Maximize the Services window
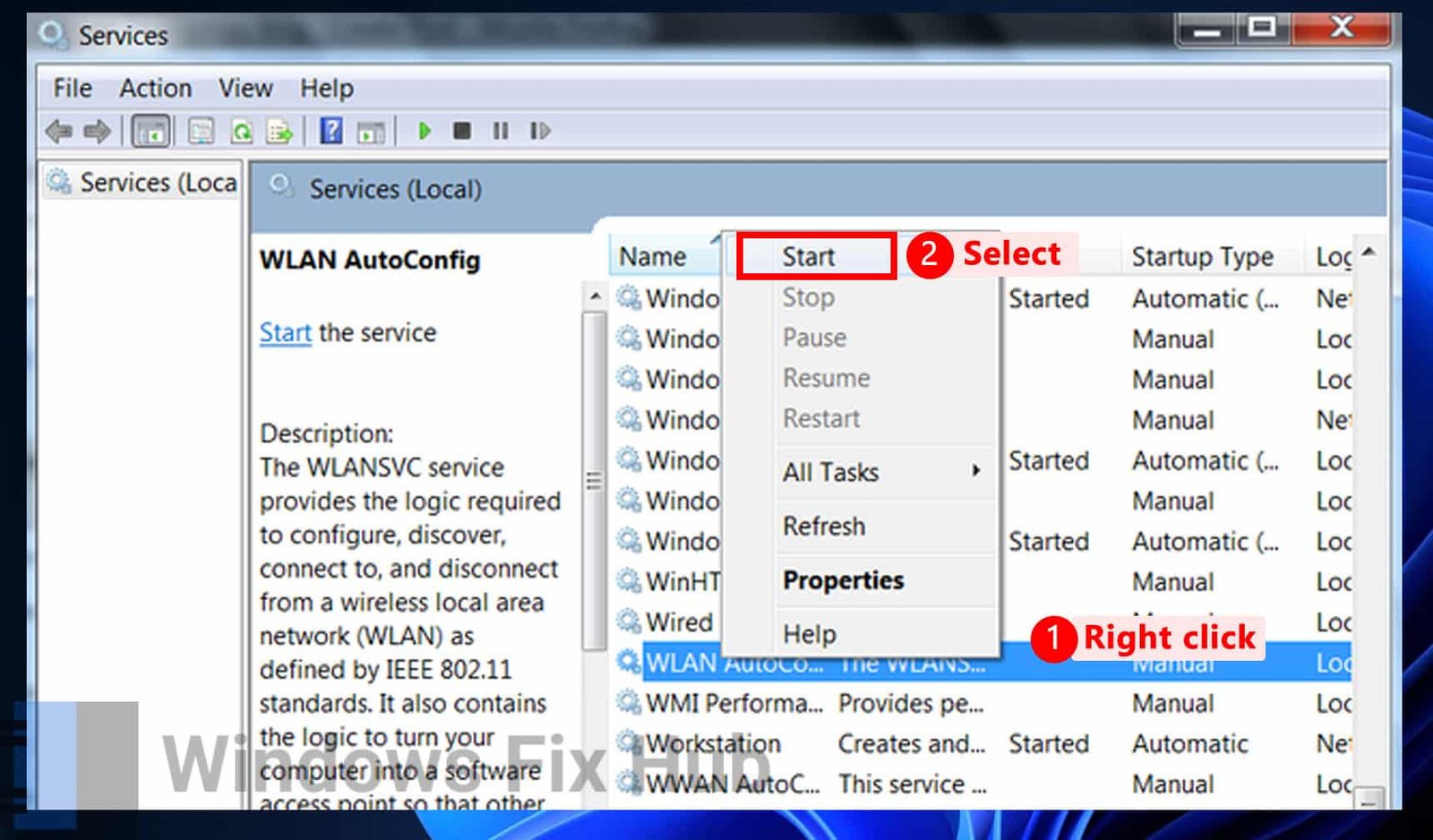 click(x=1262, y=28)
